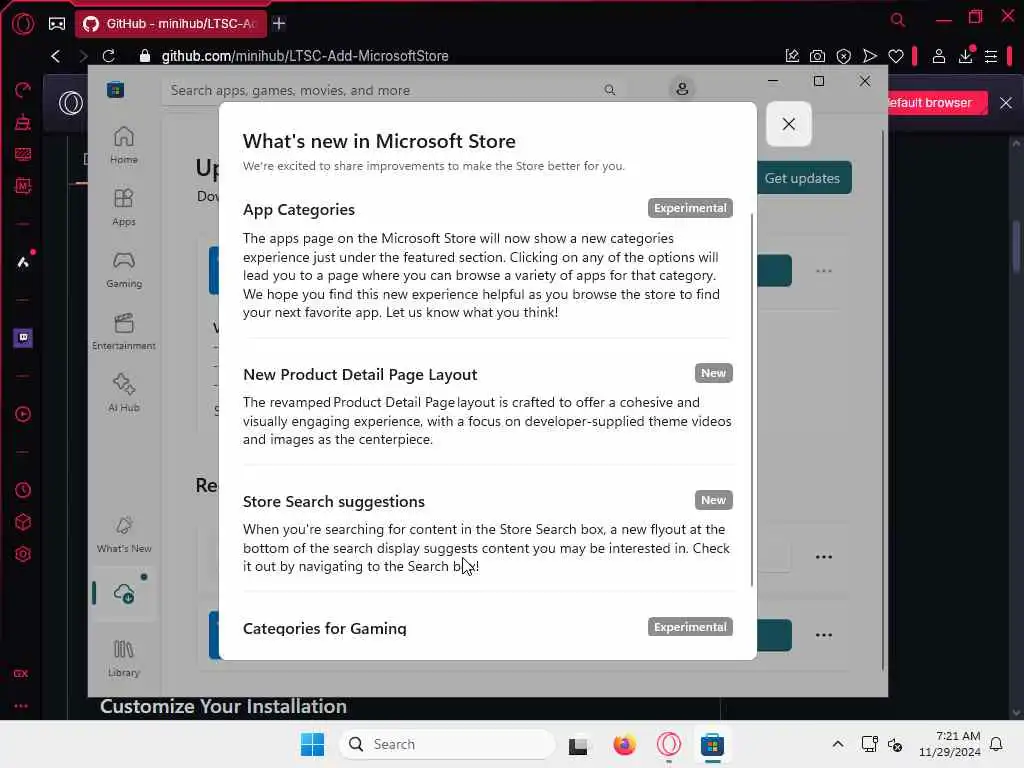1024x768 pixels.
Task: Open What's New in Store sidebar
Action: point(123,534)
